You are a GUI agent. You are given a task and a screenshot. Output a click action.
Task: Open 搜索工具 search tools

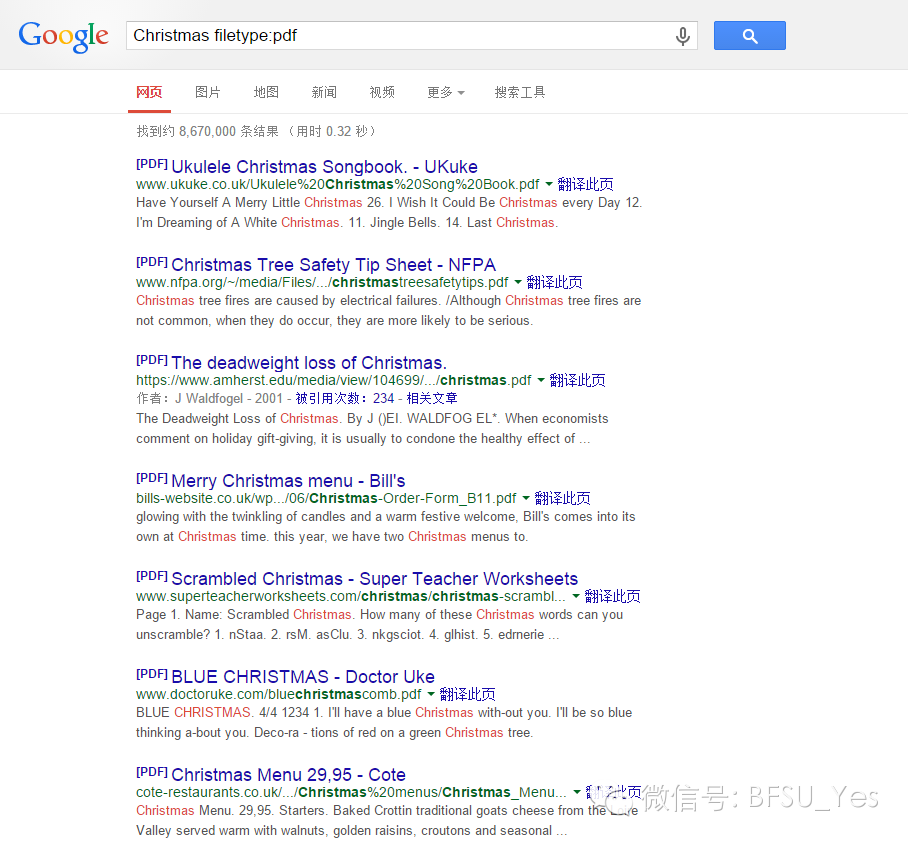519,92
